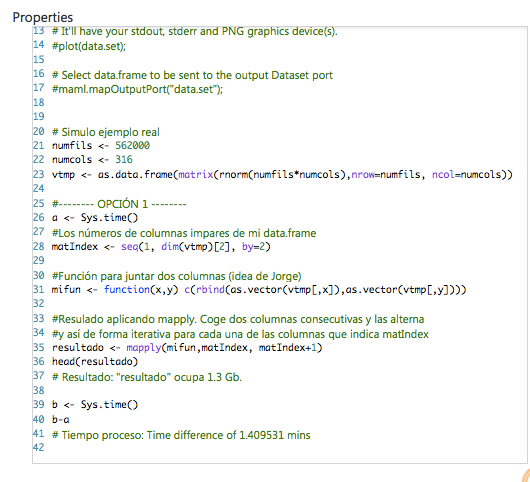Click the comment mentioning 1.3 Gb

(147, 377)
